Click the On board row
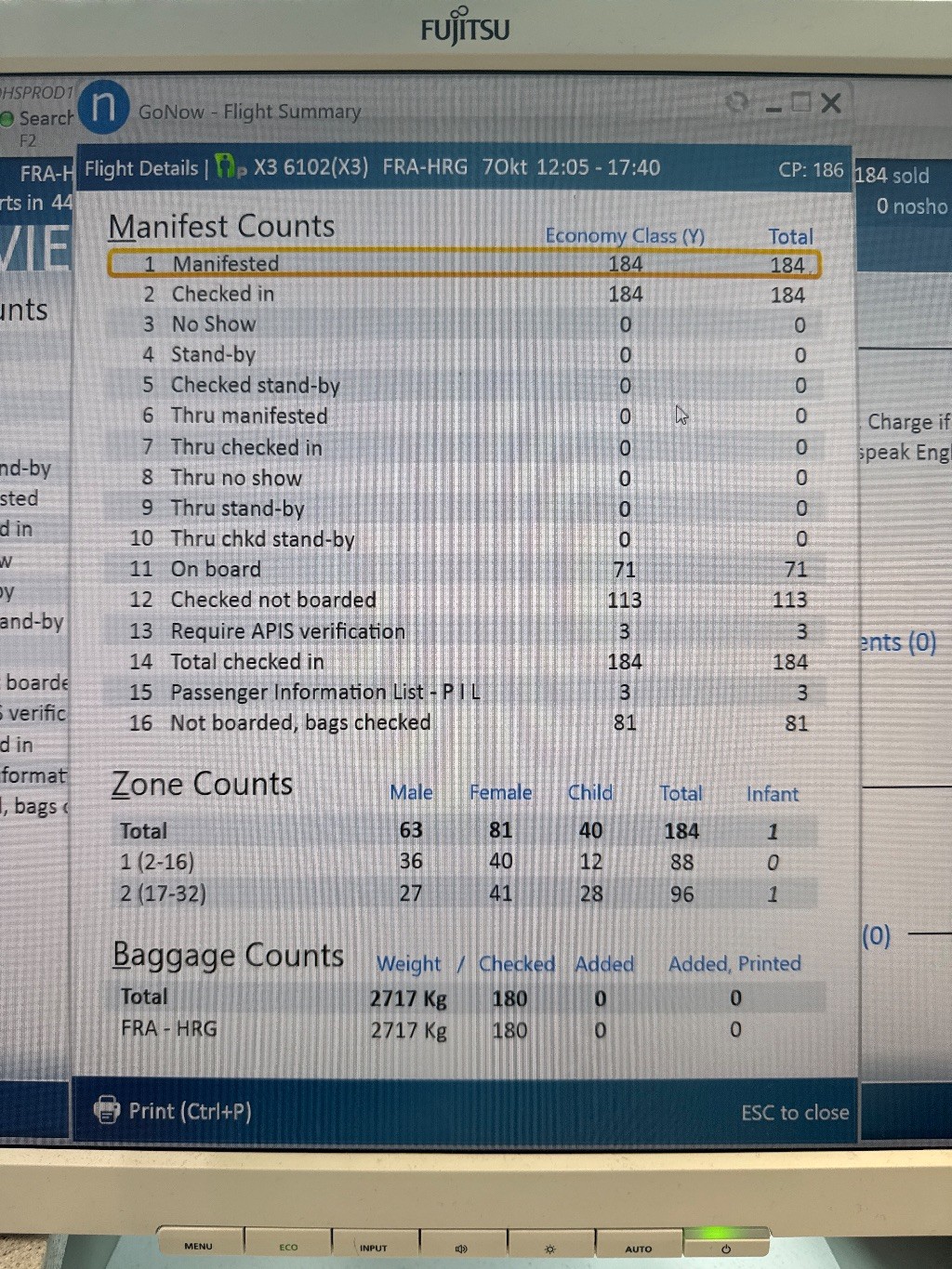Screen dimensions: 952x1269 [x=463, y=569]
